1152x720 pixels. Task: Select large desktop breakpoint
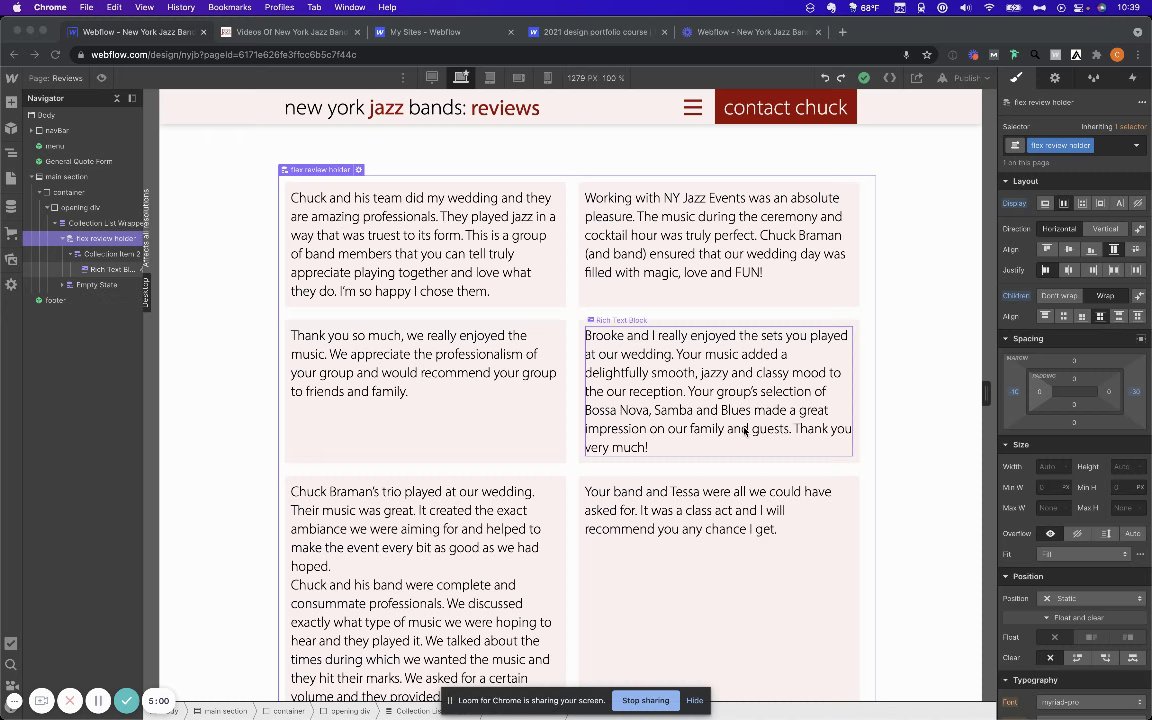point(432,78)
